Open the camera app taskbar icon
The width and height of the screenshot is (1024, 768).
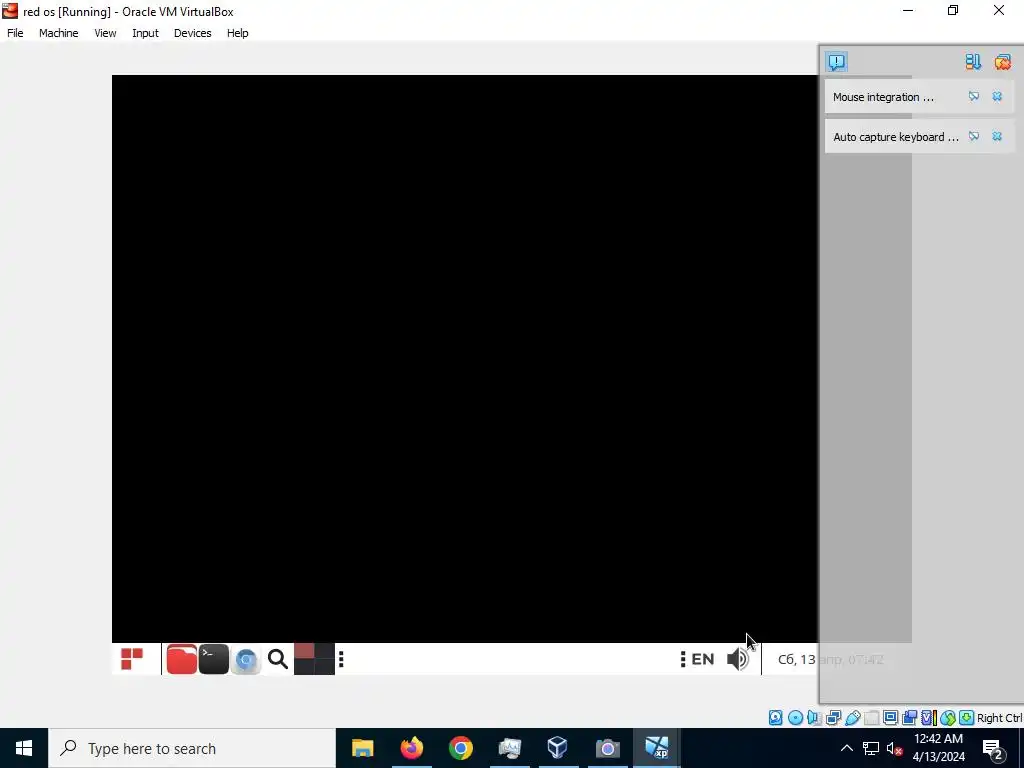(607, 748)
